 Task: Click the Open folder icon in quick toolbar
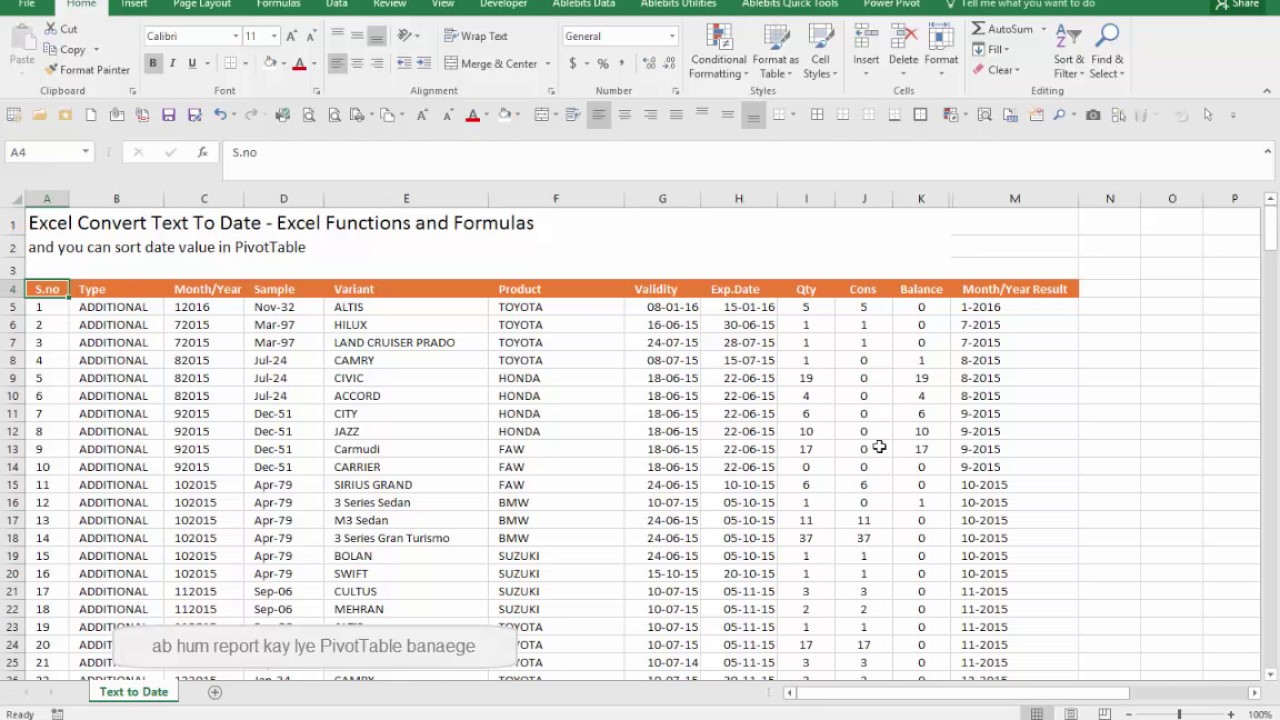pos(39,115)
